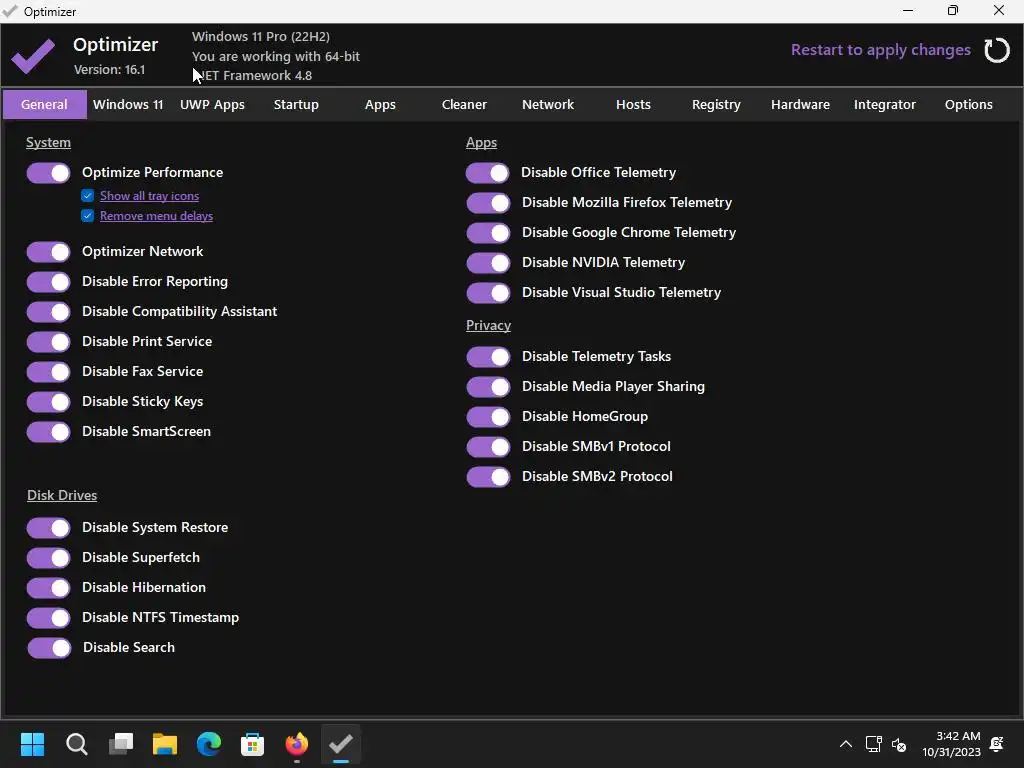Click the Privacy section header
Viewport: 1024px width, 768px height.
[x=488, y=325]
